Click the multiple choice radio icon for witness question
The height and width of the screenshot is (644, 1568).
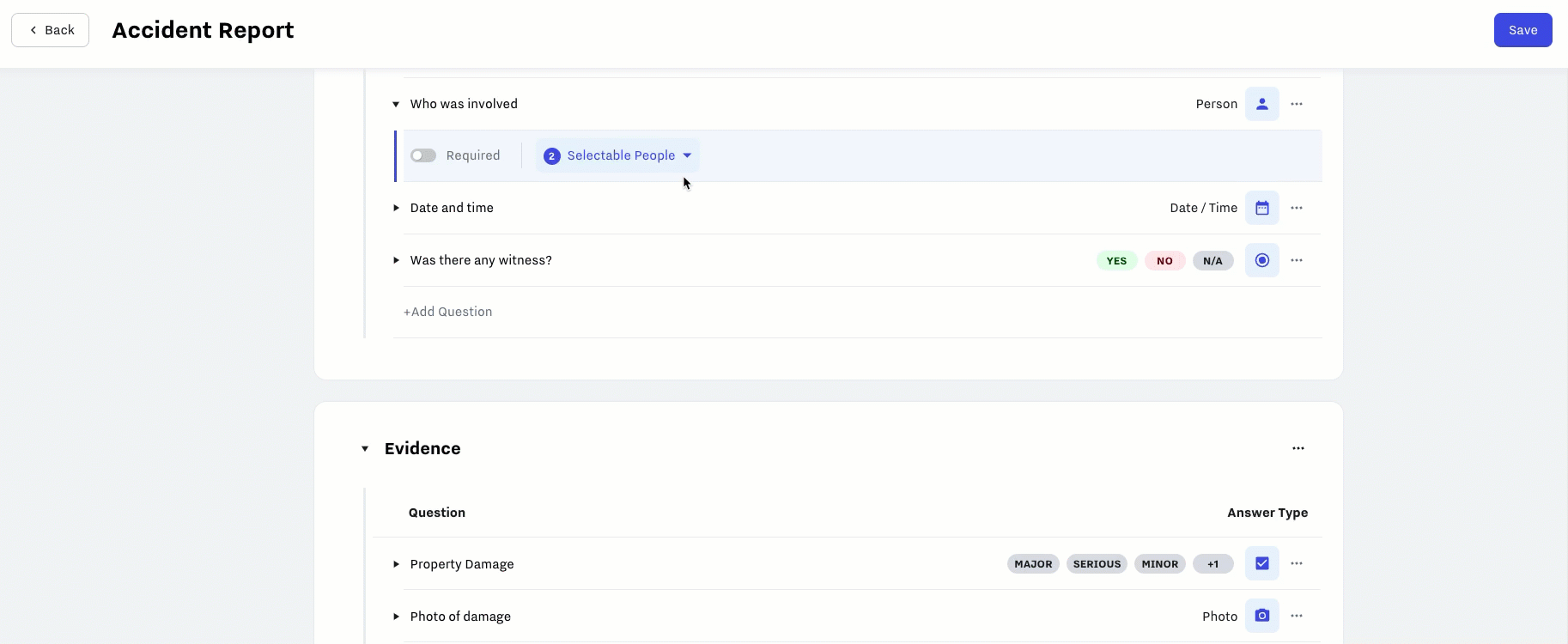click(1261, 260)
